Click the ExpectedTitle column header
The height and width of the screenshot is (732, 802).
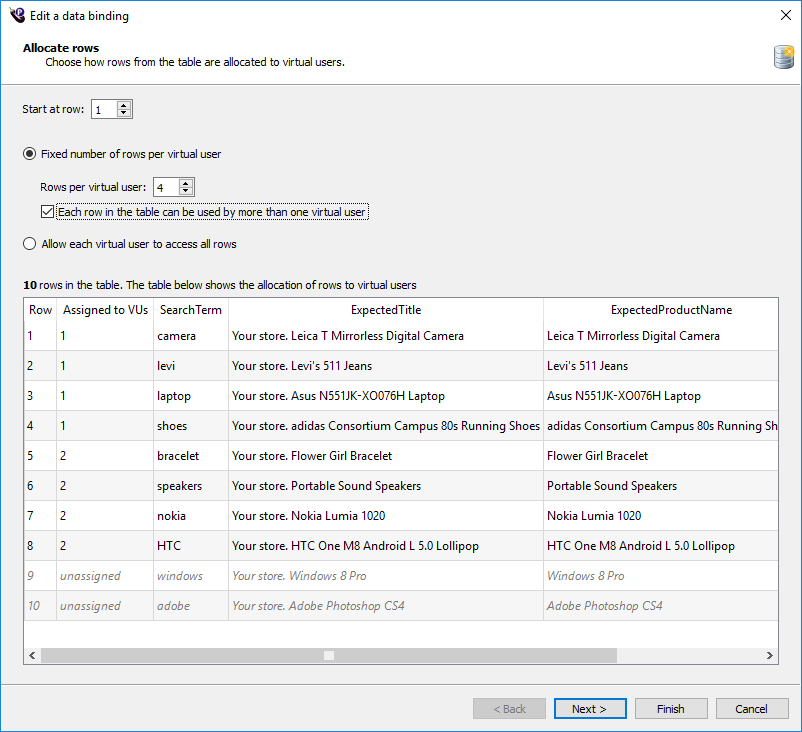click(386, 310)
